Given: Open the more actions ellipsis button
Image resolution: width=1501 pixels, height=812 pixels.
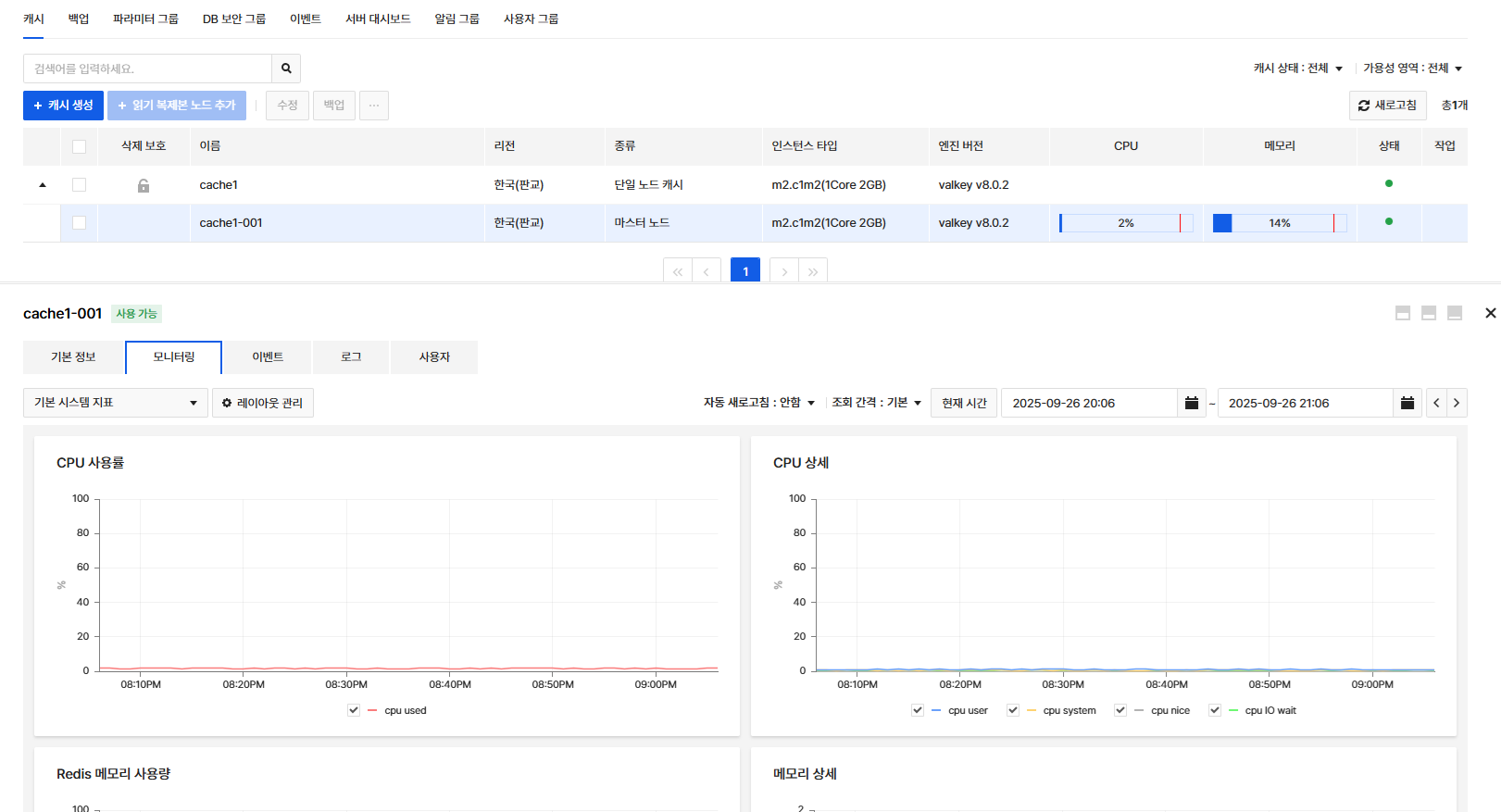Looking at the screenshot, I should 374,106.
